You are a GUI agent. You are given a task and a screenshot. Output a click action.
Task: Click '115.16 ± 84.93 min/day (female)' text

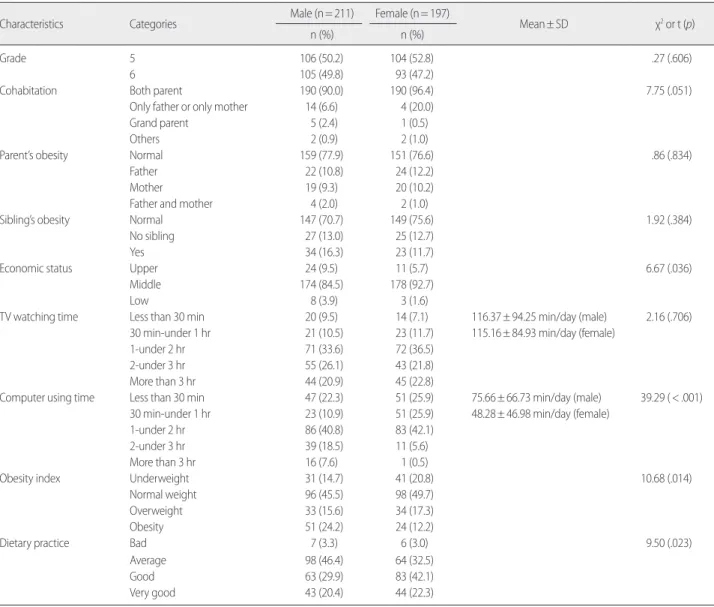(543, 333)
